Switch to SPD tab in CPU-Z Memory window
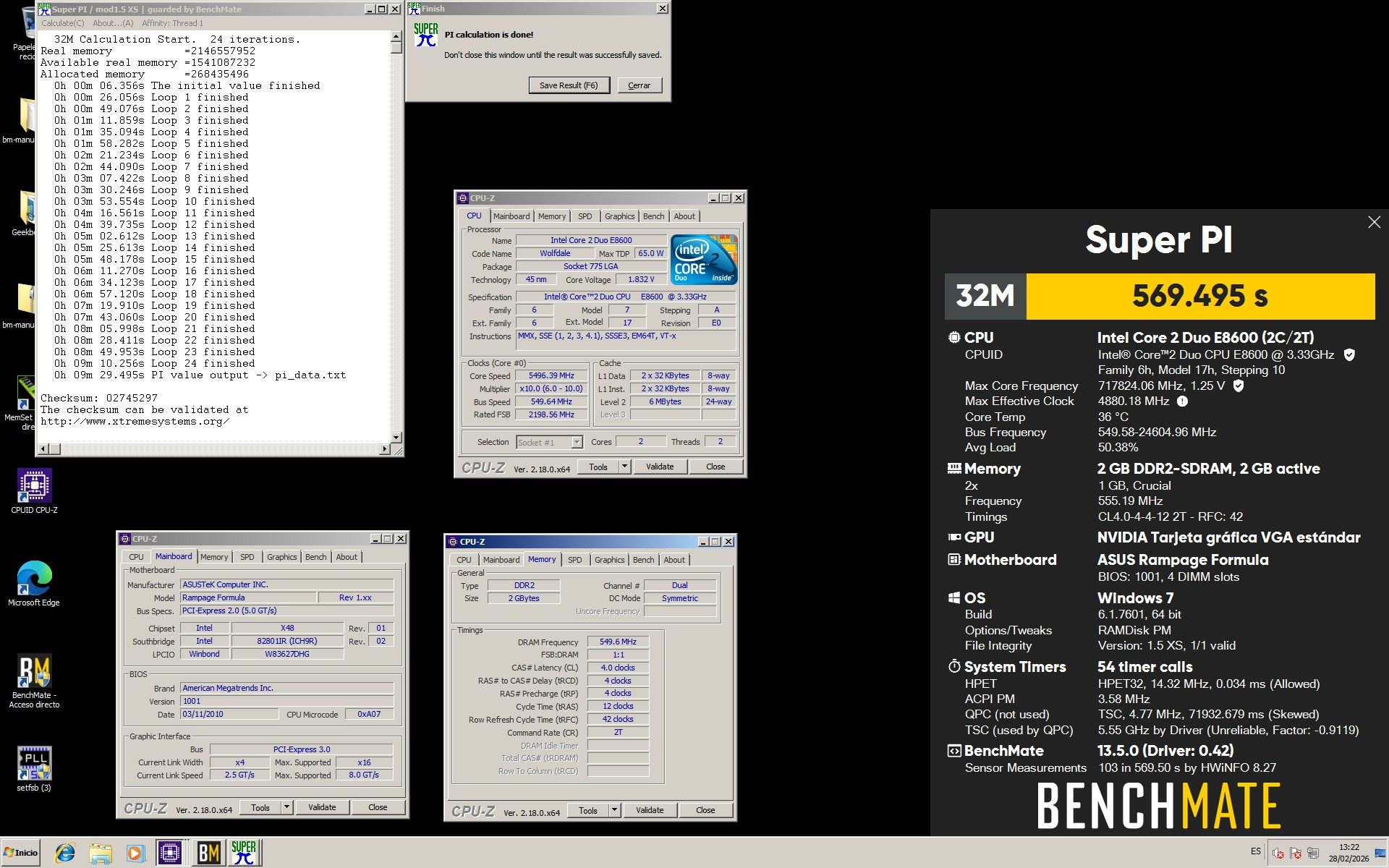Image resolution: width=1389 pixels, height=868 pixels. pos(574,560)
